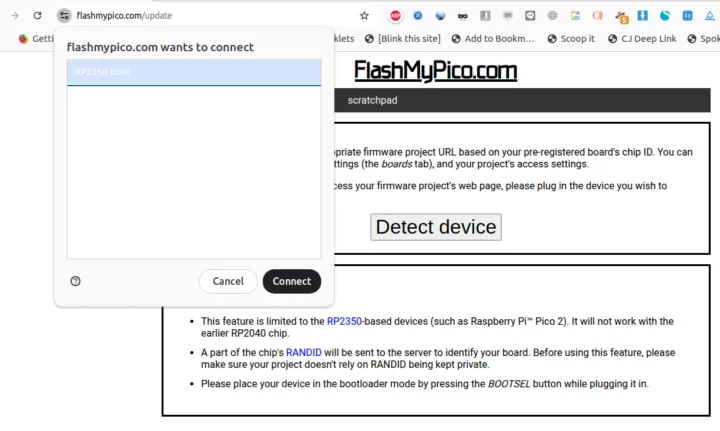The width and height of the screenshot is (720, 431).
Task: Follow the RANDID link
Action: [303, 352]
